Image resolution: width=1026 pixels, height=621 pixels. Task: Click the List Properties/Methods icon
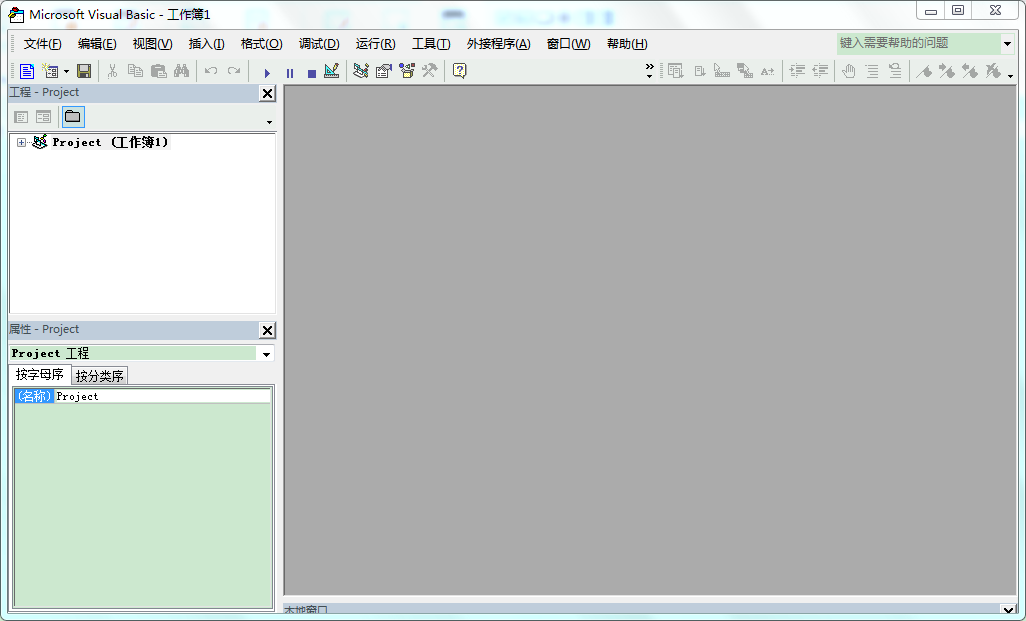pyautogui.click(x=676, y=71)
